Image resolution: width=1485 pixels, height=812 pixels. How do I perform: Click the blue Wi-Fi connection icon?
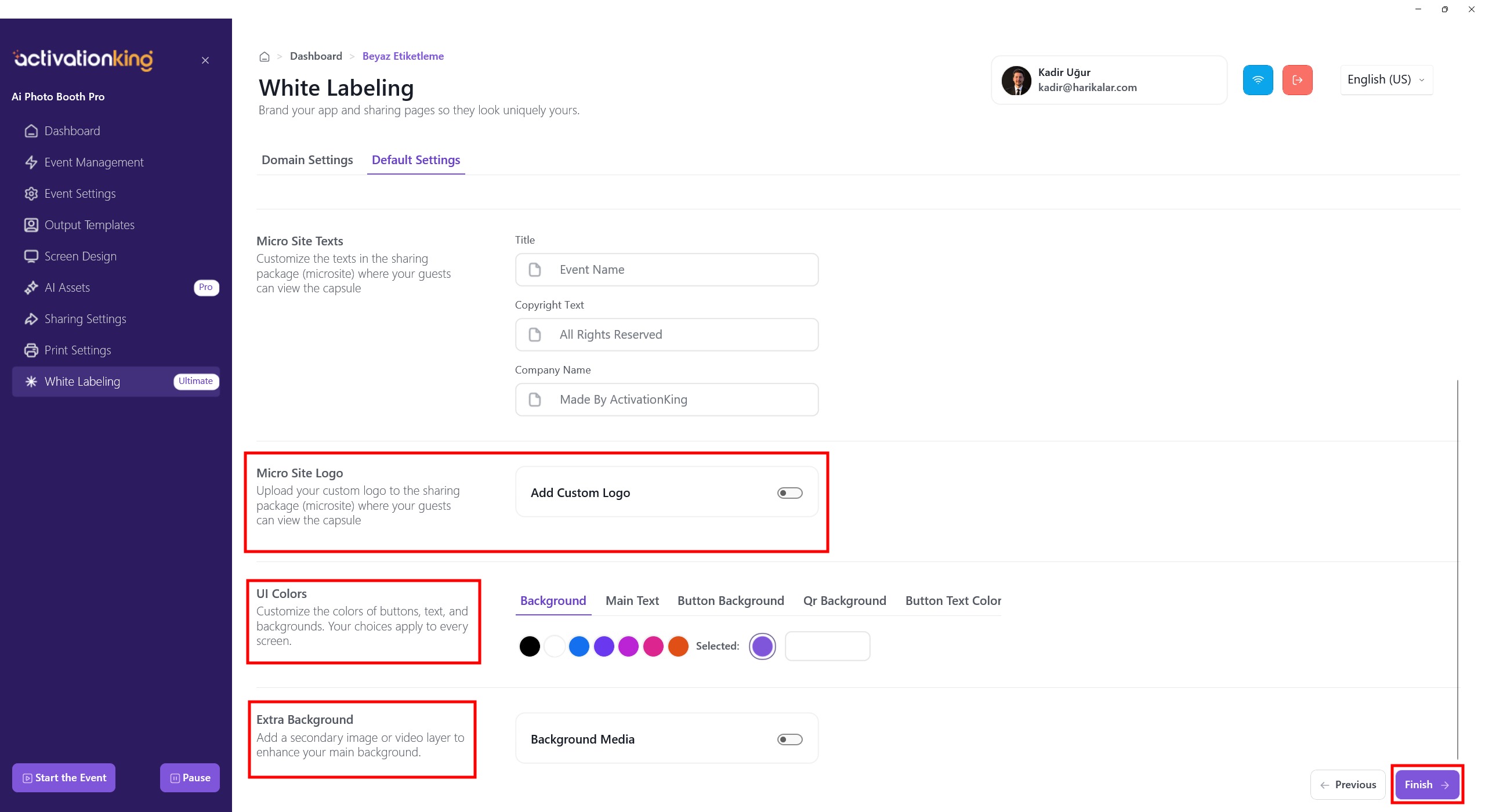click(x=1258, y=80)
